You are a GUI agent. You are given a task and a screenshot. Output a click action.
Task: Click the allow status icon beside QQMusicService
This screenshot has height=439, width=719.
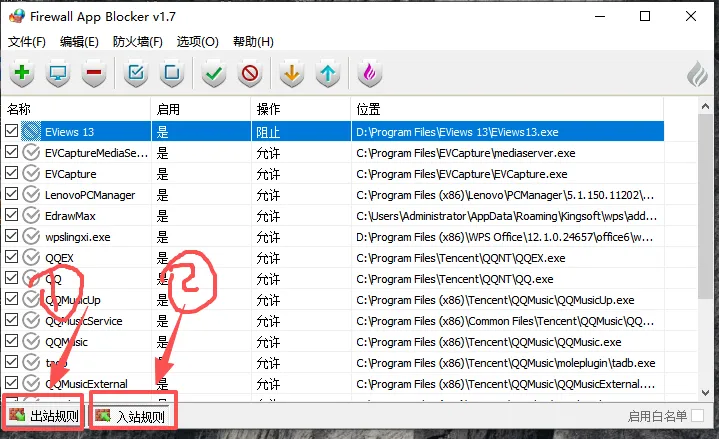(x=31, y=321)
